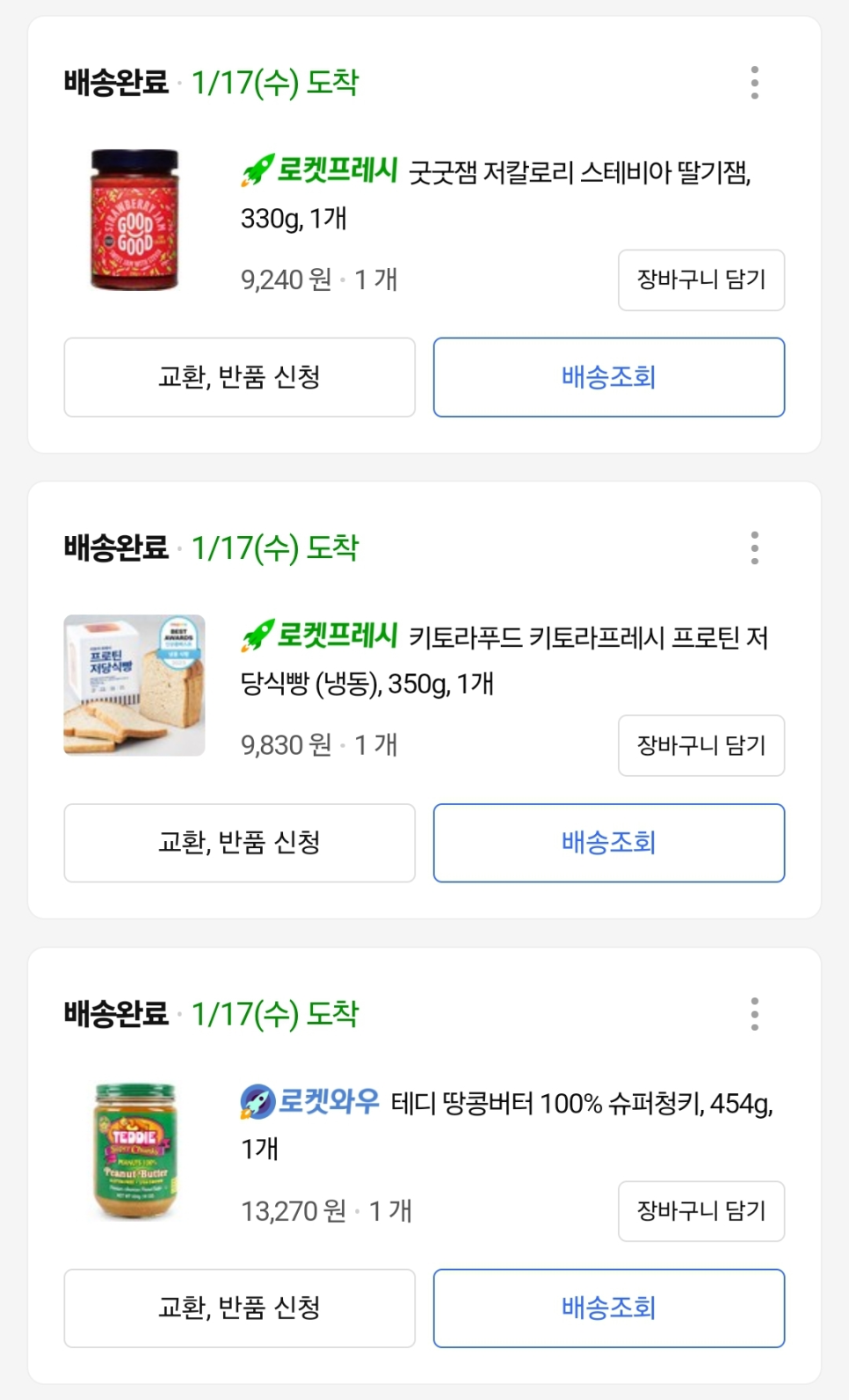Open 굿굿잼 스테비아 딸기잼 product title
Viewport: 849px width, 1400px height.
[x=580, y=172]
